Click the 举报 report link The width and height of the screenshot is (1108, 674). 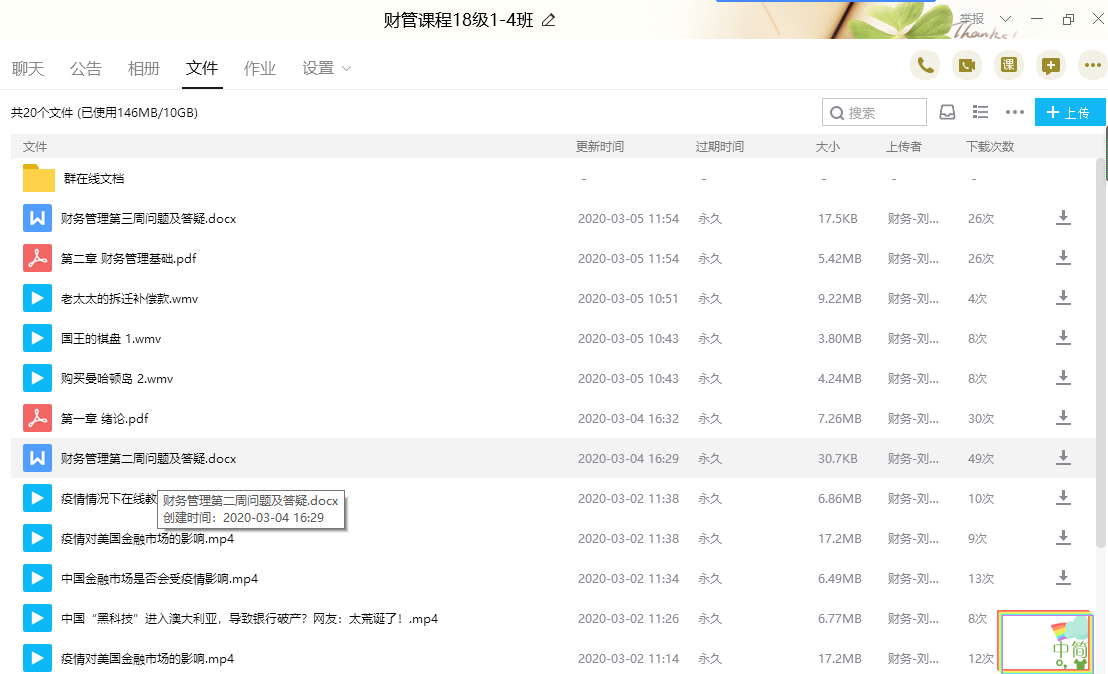(x=972, y=18)
